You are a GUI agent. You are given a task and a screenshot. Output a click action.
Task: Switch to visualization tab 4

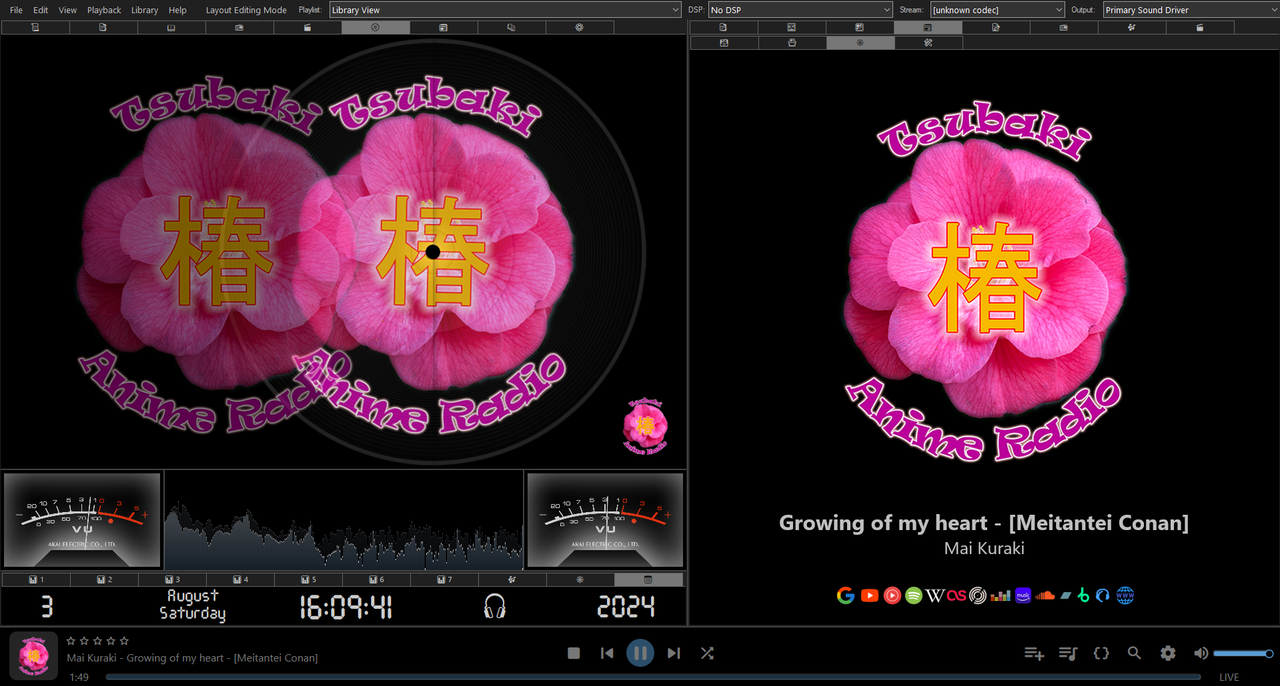pos(240,580)
